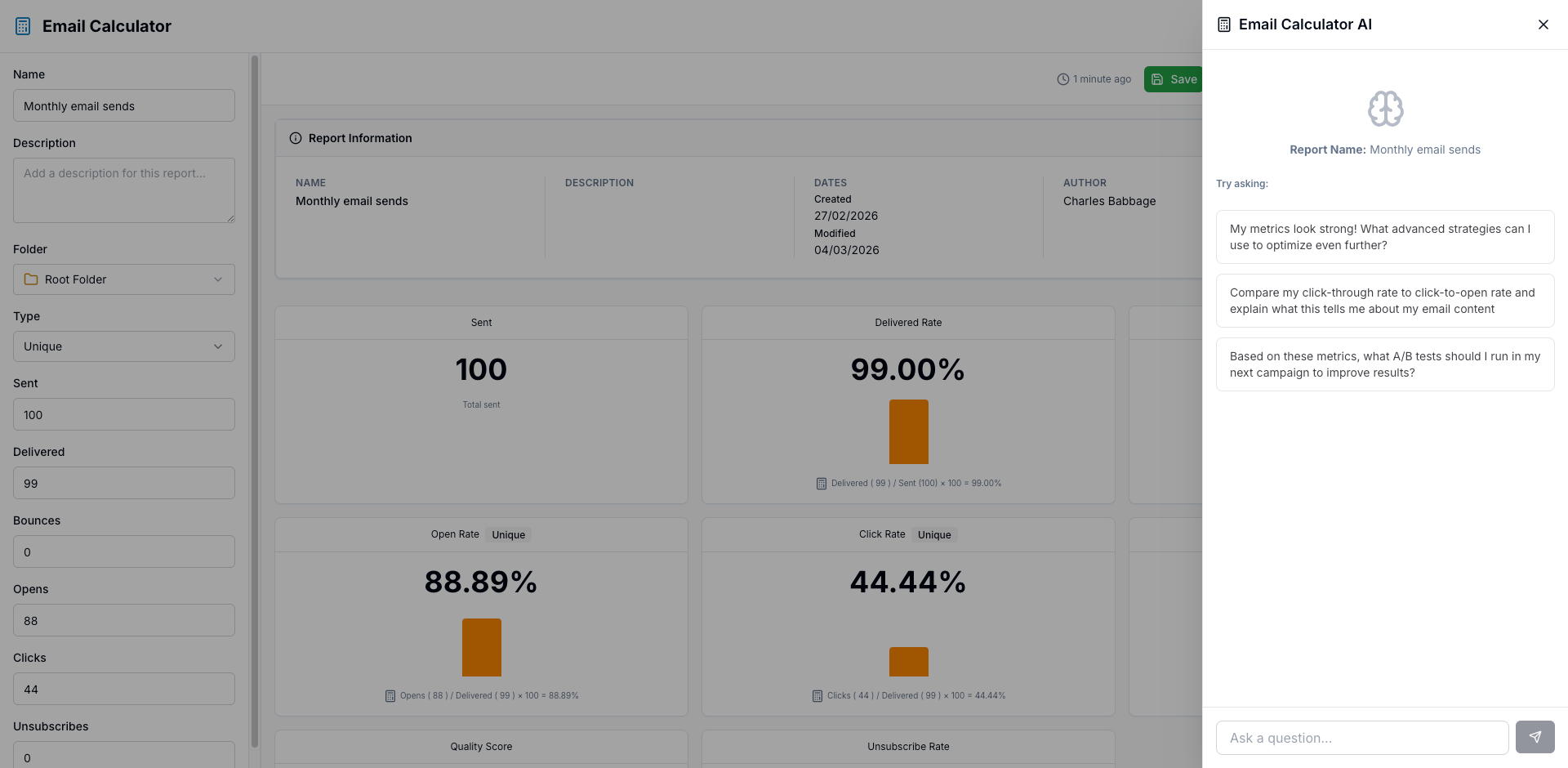The width and height of the screenshot is (1568, 768).
Task: Select the advanced strategies suggested question
Action: (x=1384, y=237)
